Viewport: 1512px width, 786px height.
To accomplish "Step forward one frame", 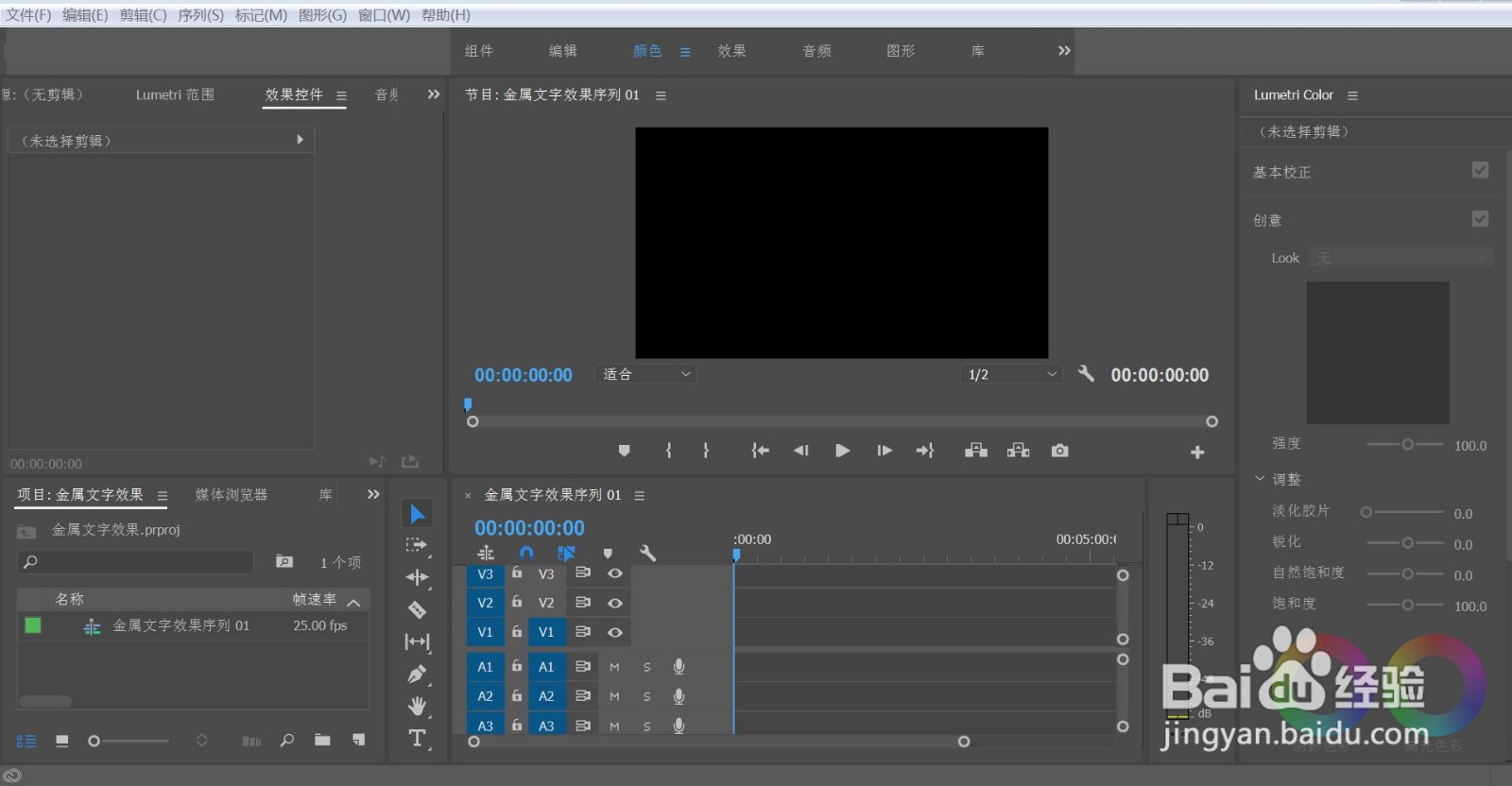I will (x=885, y=451).
